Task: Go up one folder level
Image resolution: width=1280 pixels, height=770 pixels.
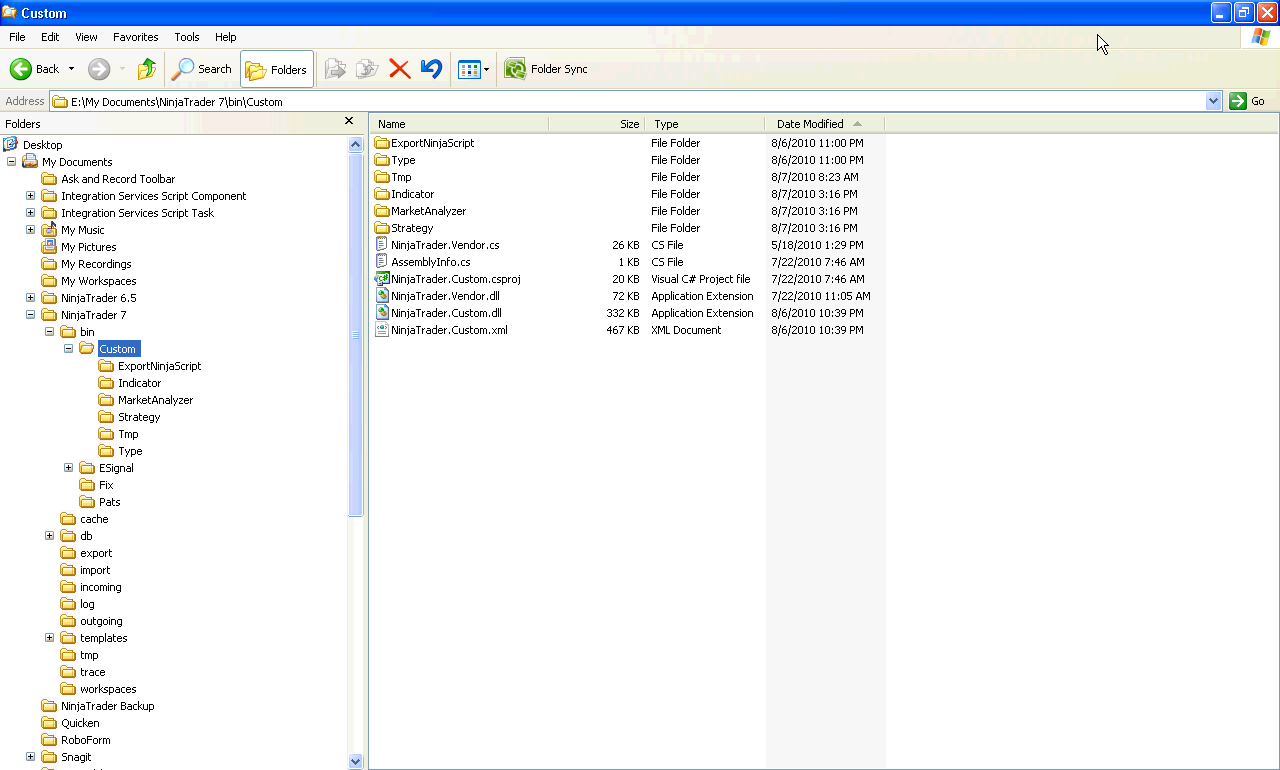Action: 147,69
